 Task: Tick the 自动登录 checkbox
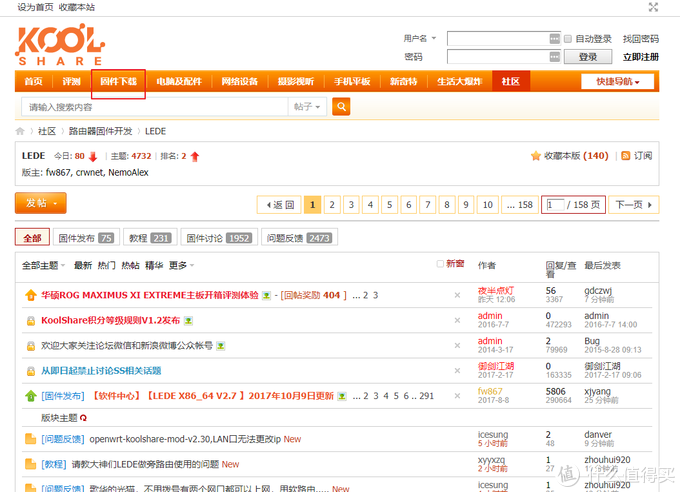568,39
